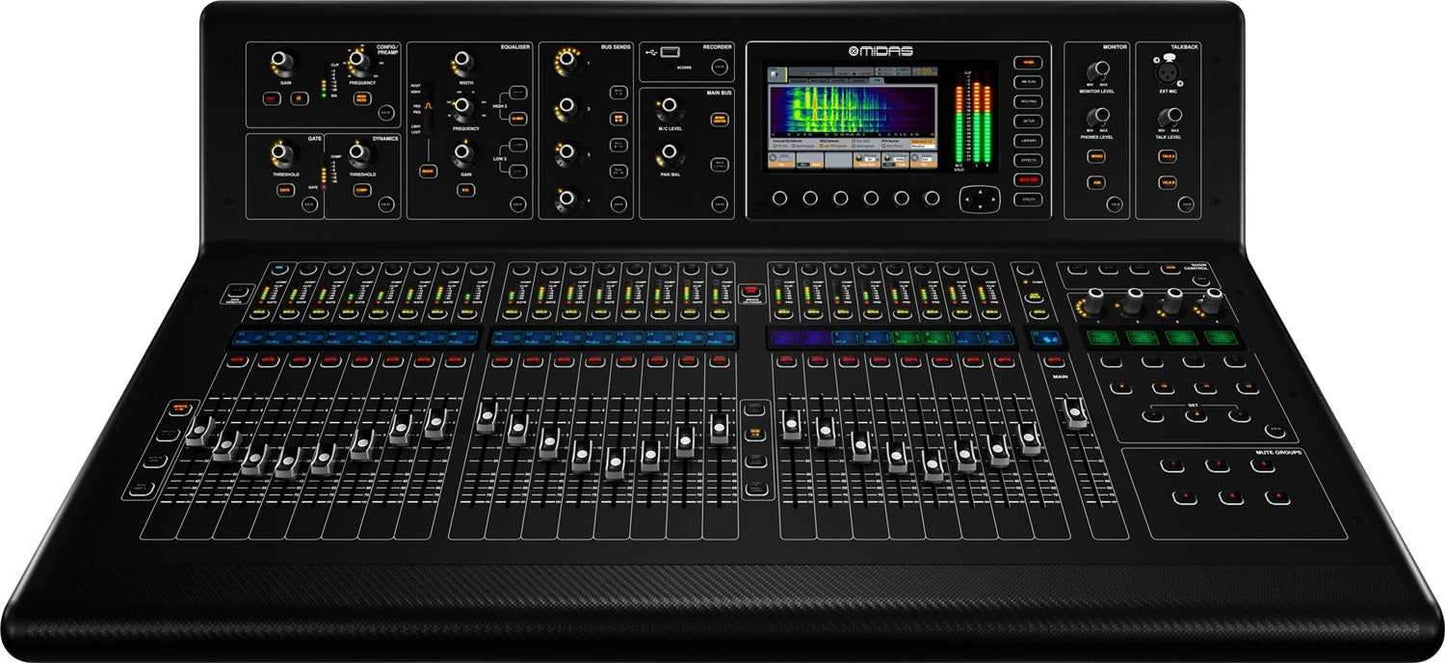Enable the MONO button in the Monitor section

1095,155
